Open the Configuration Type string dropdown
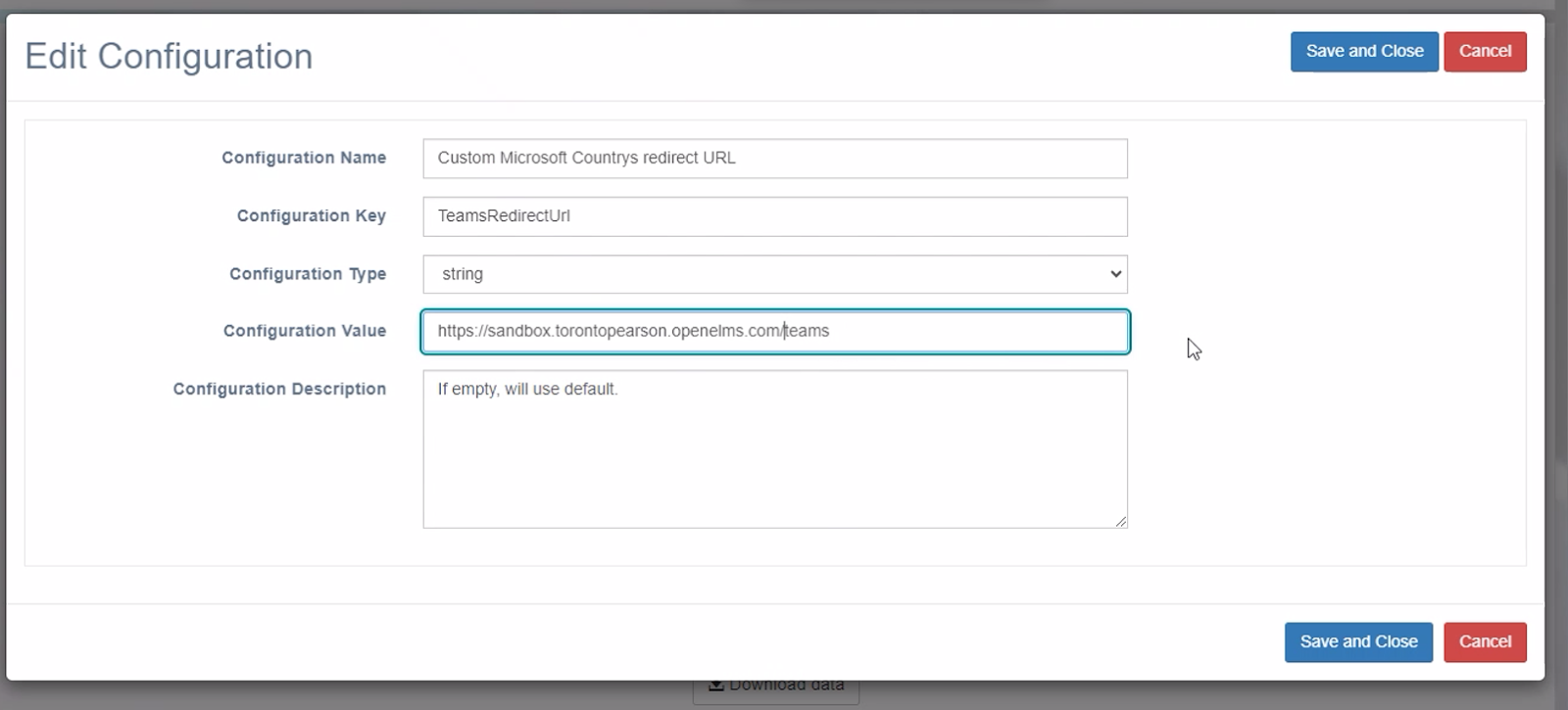1568x710 pixels. [775, 274]
